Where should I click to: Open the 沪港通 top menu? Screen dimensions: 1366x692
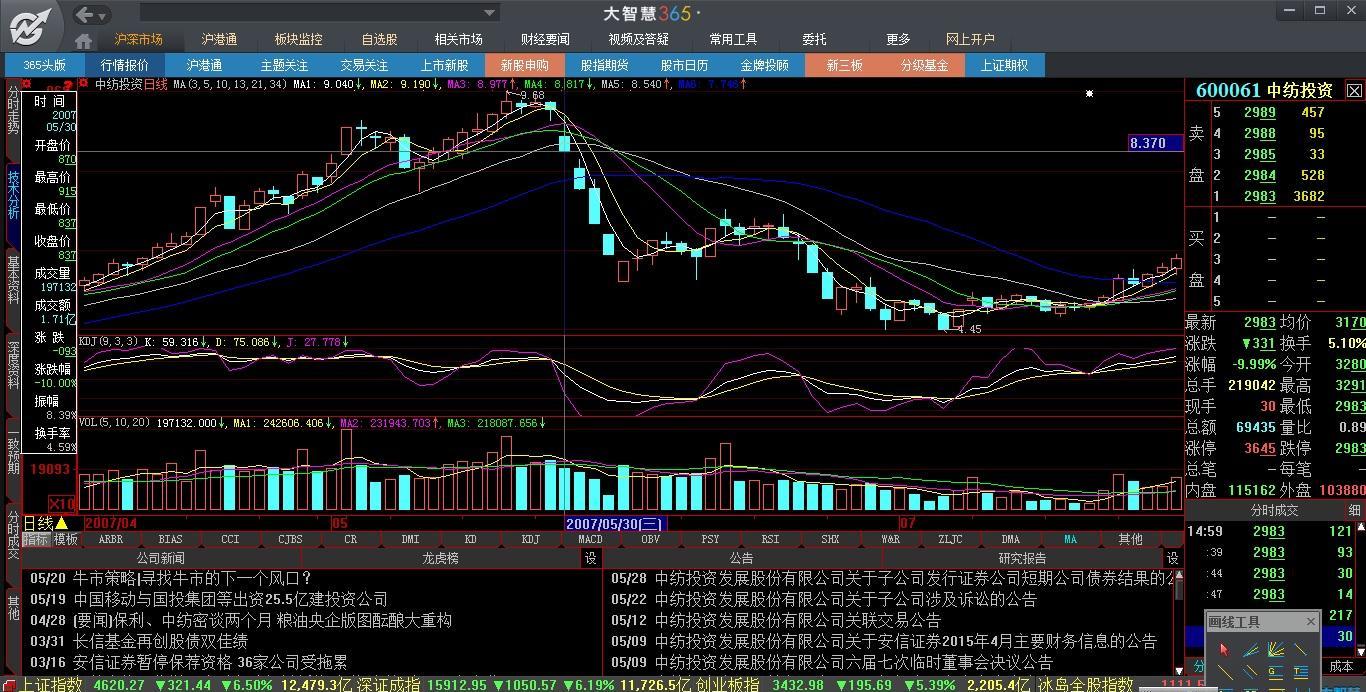(x=219, y=40)
